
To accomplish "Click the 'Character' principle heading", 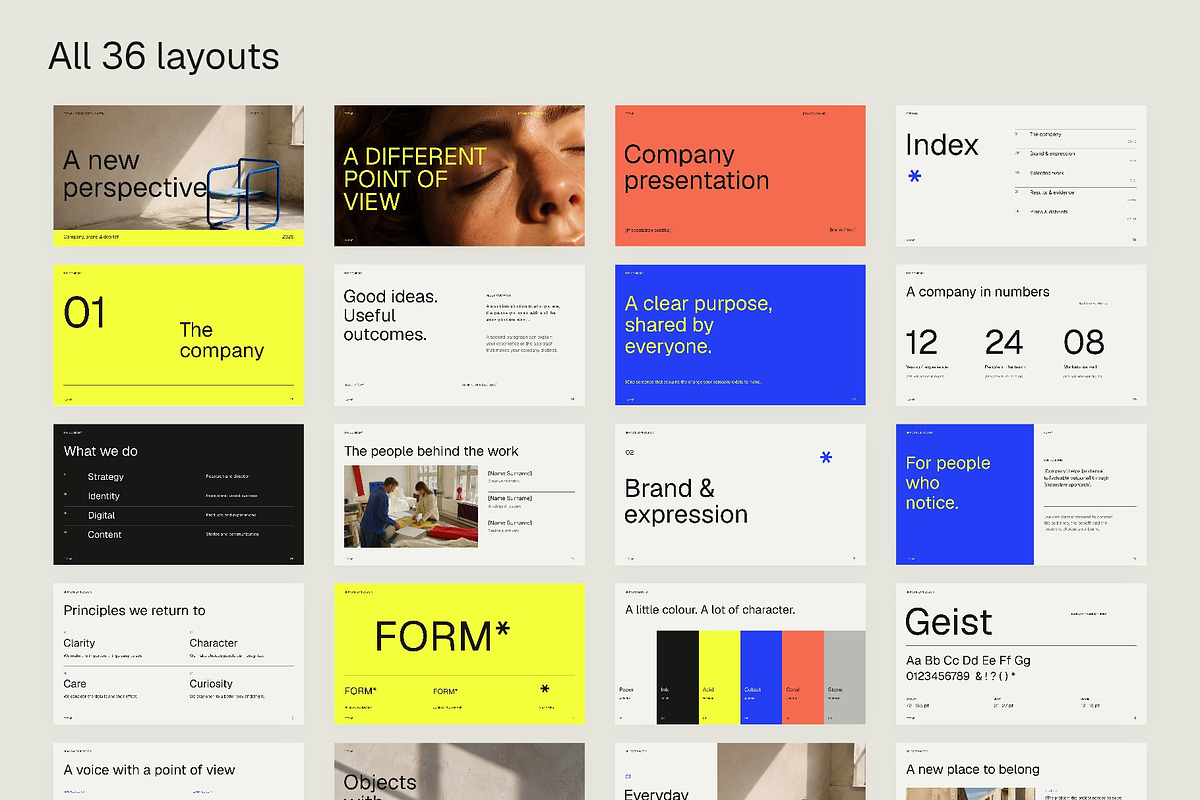I will (214, 643).
